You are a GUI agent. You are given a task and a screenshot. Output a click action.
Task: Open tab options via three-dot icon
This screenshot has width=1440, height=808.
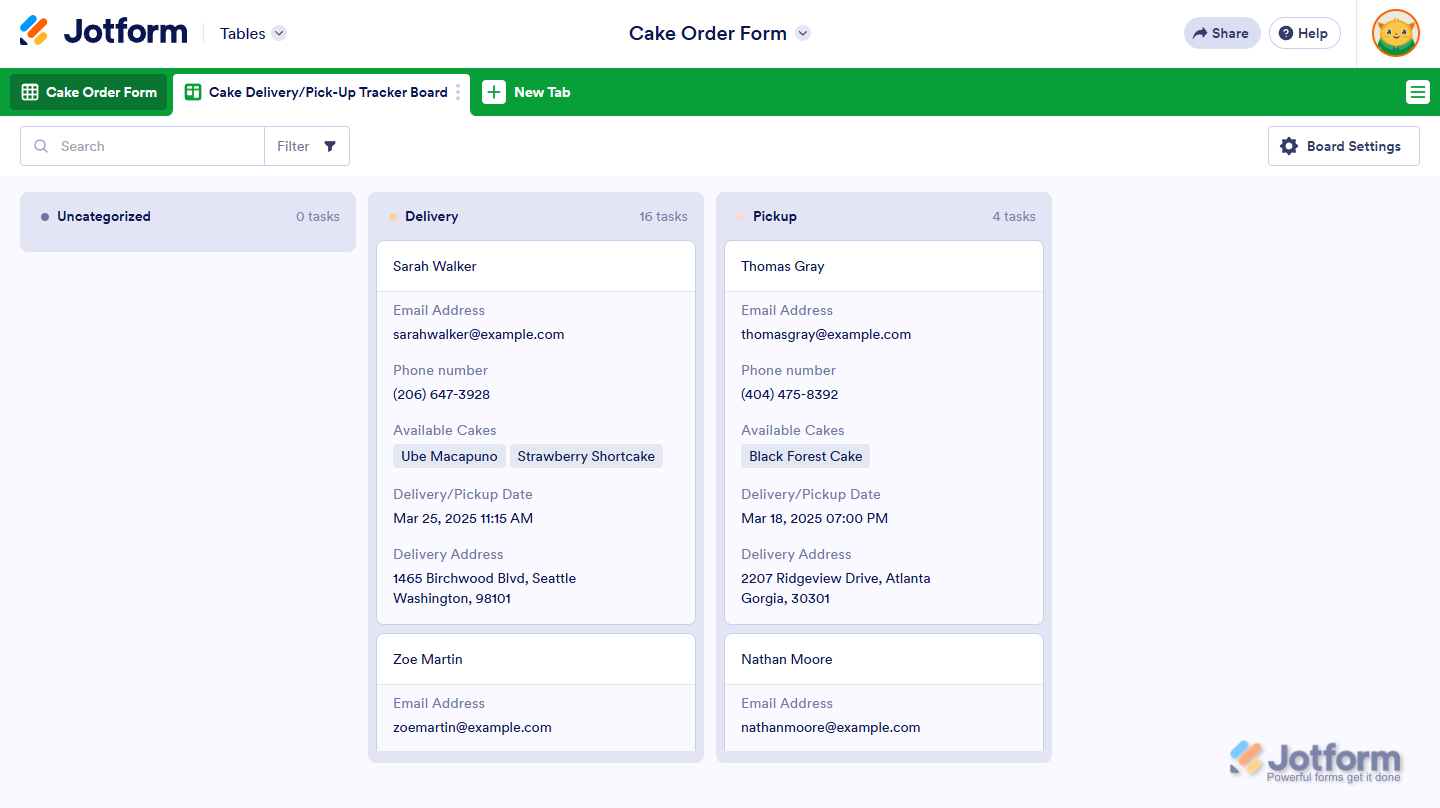[458, 92]
